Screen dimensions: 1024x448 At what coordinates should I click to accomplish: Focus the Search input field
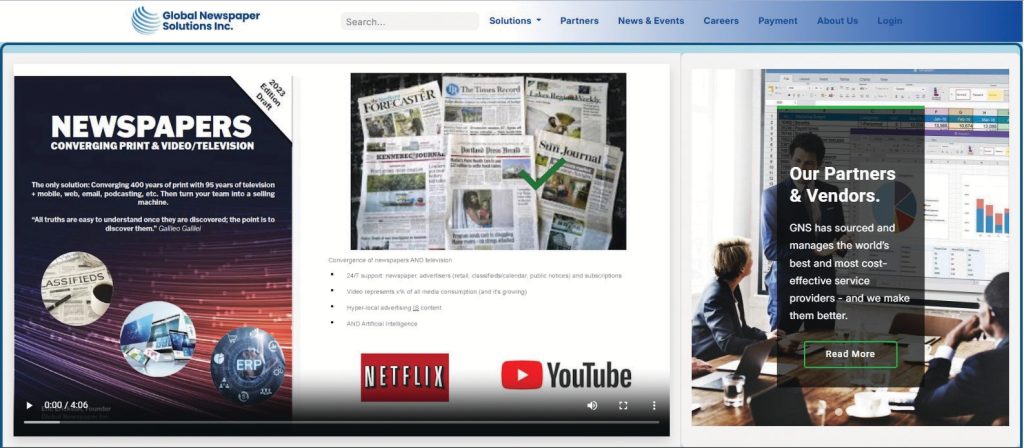(409, 21)
